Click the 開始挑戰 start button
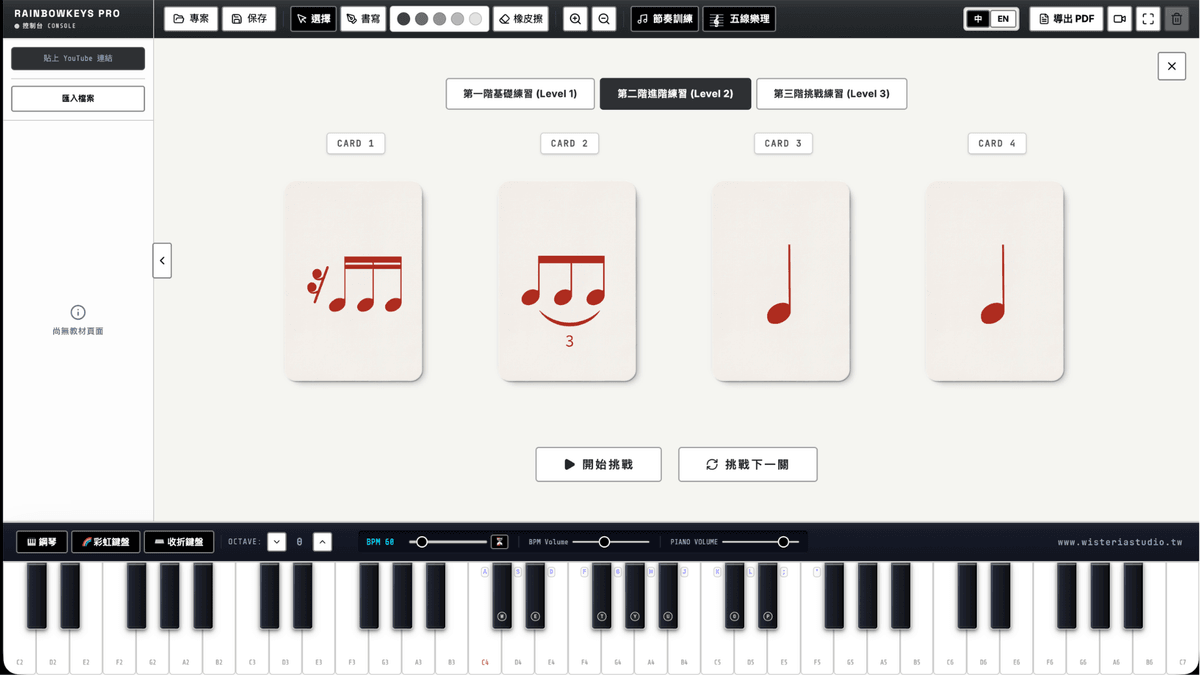The width and height of the screenshot is (1200, 675). pyautogui.click(x=598, y=464)
